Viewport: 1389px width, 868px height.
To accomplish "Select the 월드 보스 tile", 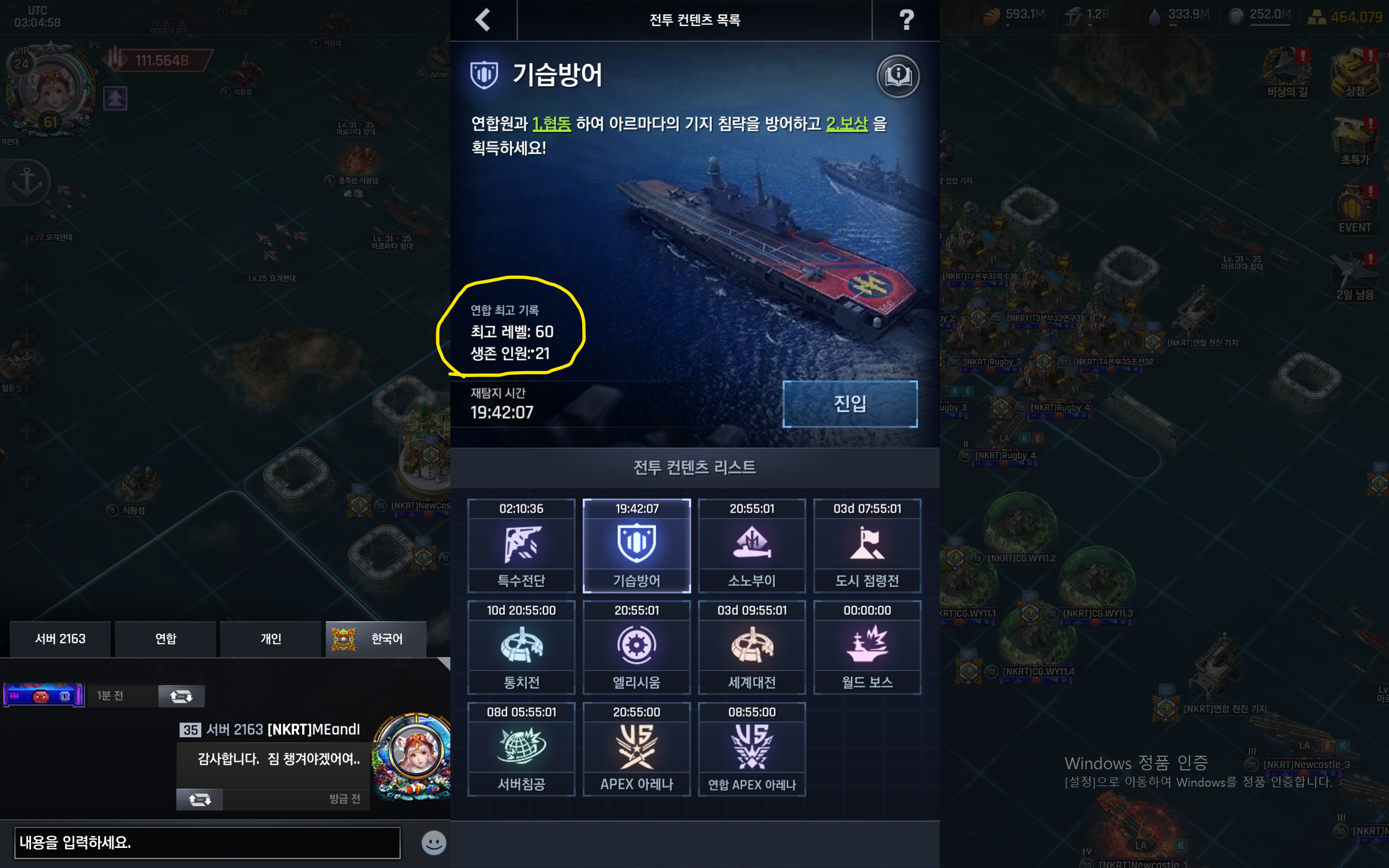I will 867,647.
